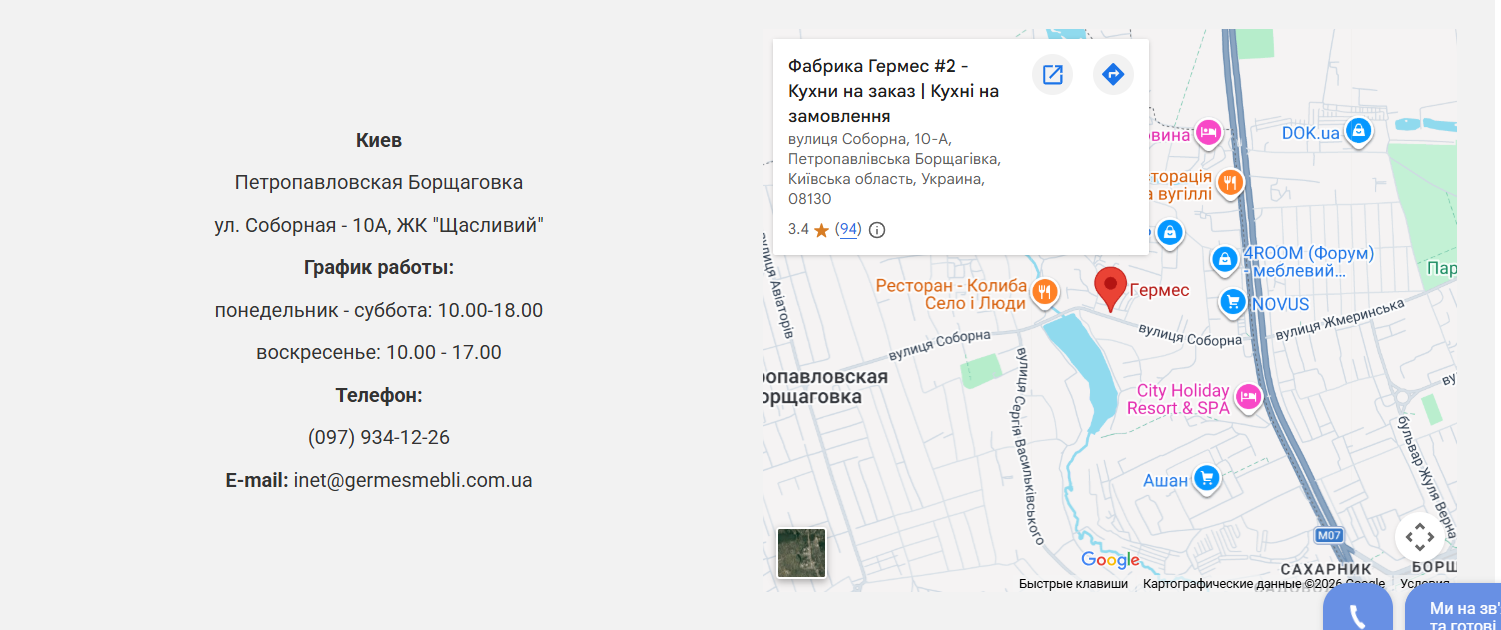1501x630 pixels.
Task: Click the Ми на зв'язку chat button
Action: point(1453,608)
